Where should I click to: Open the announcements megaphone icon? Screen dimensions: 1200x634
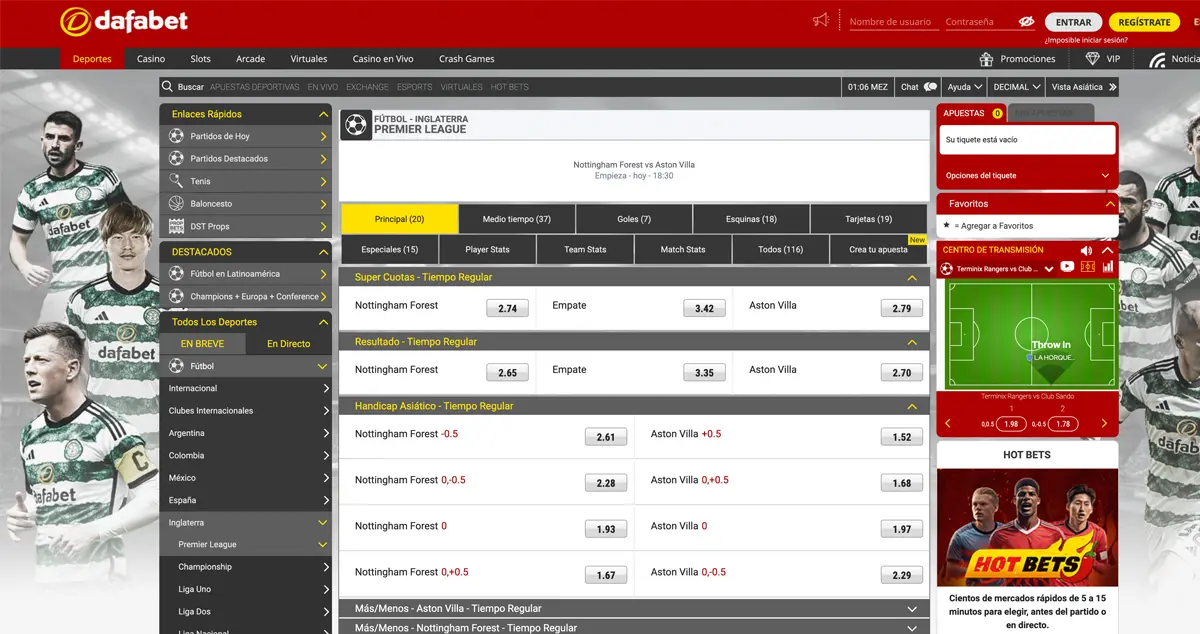pos(821,21)
